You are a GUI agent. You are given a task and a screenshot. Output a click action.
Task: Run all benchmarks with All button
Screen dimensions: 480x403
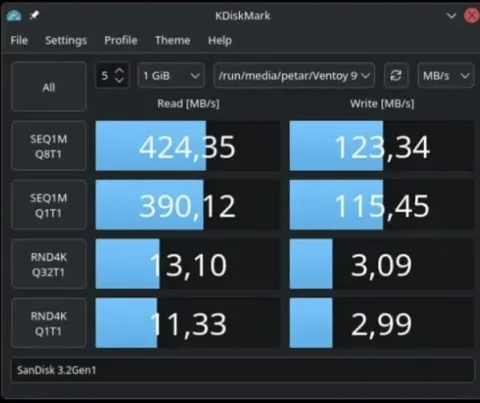[49, 87]
